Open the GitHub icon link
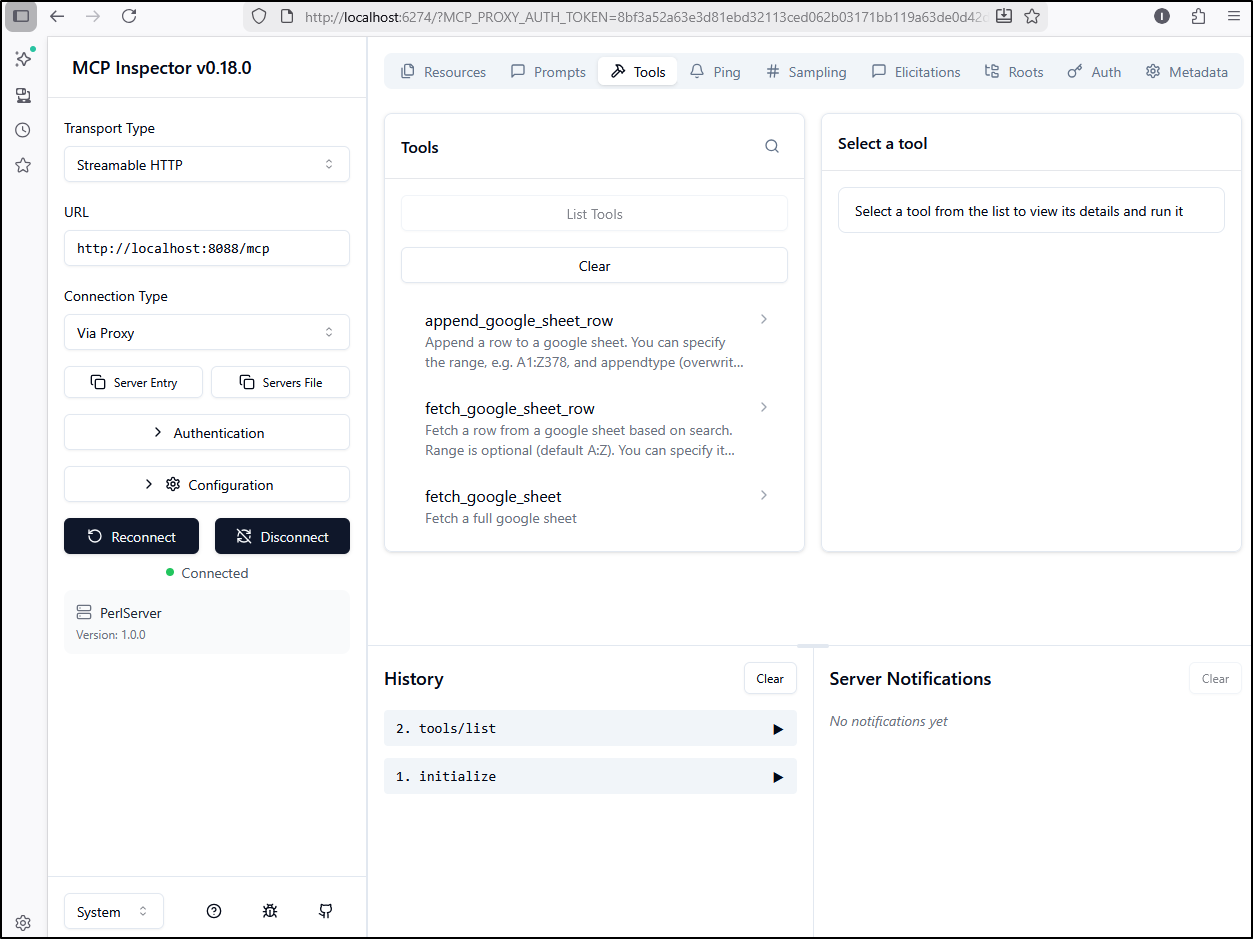This screenshot has height=939, width=1253. (326, 911)
